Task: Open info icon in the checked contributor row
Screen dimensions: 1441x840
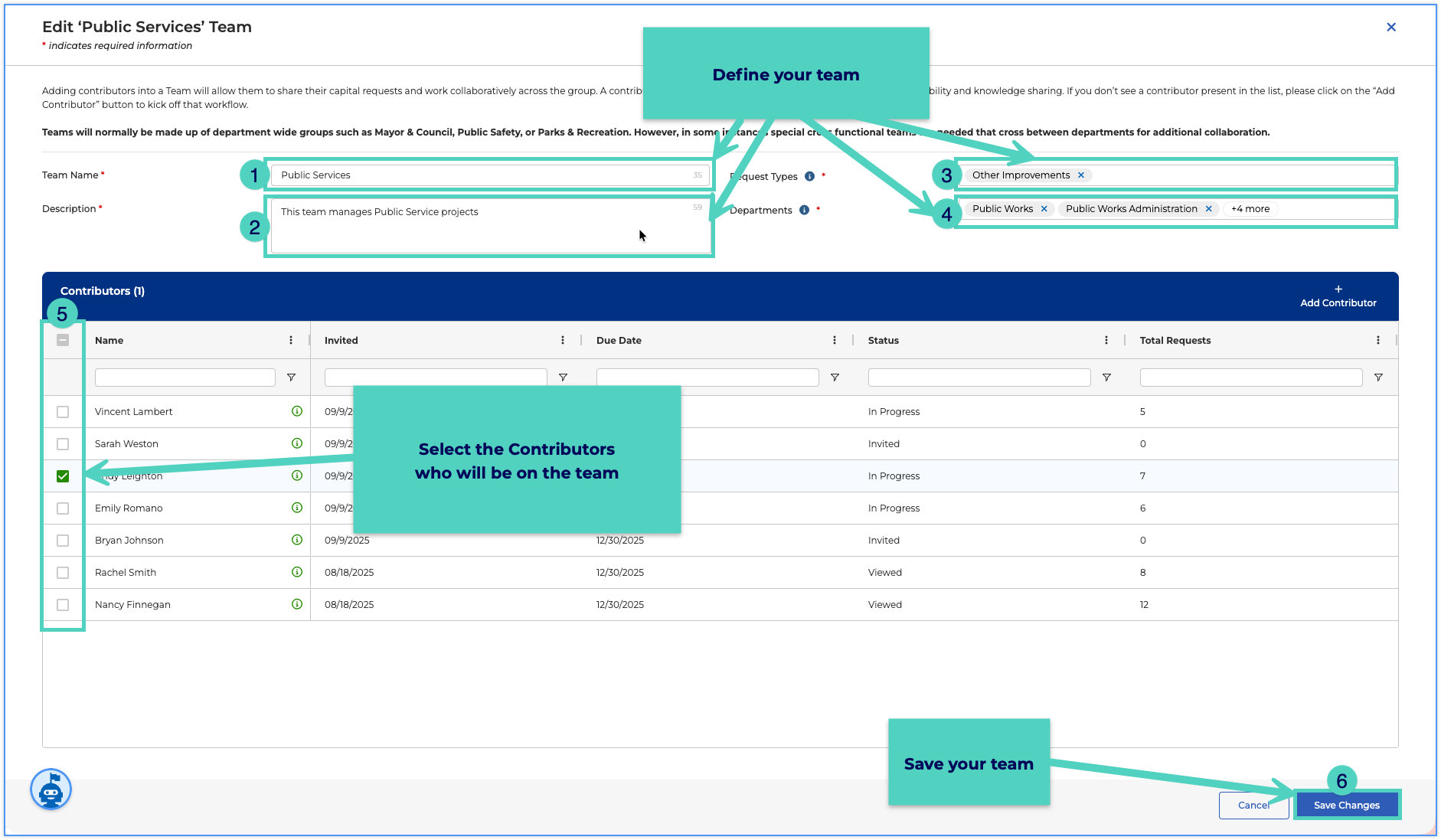Action: click(297, 476)
